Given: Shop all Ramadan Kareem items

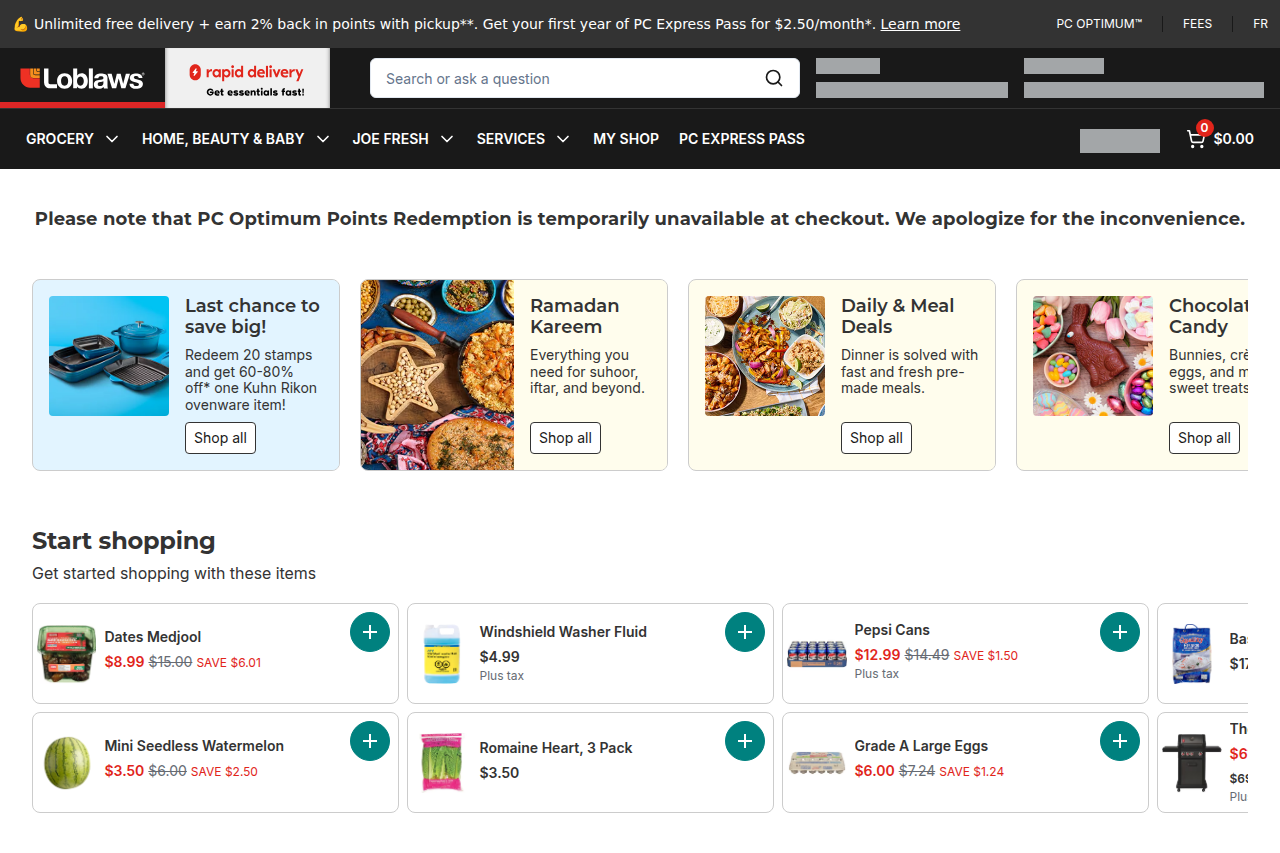Looking at the screenshot, I should click(564, 437).
